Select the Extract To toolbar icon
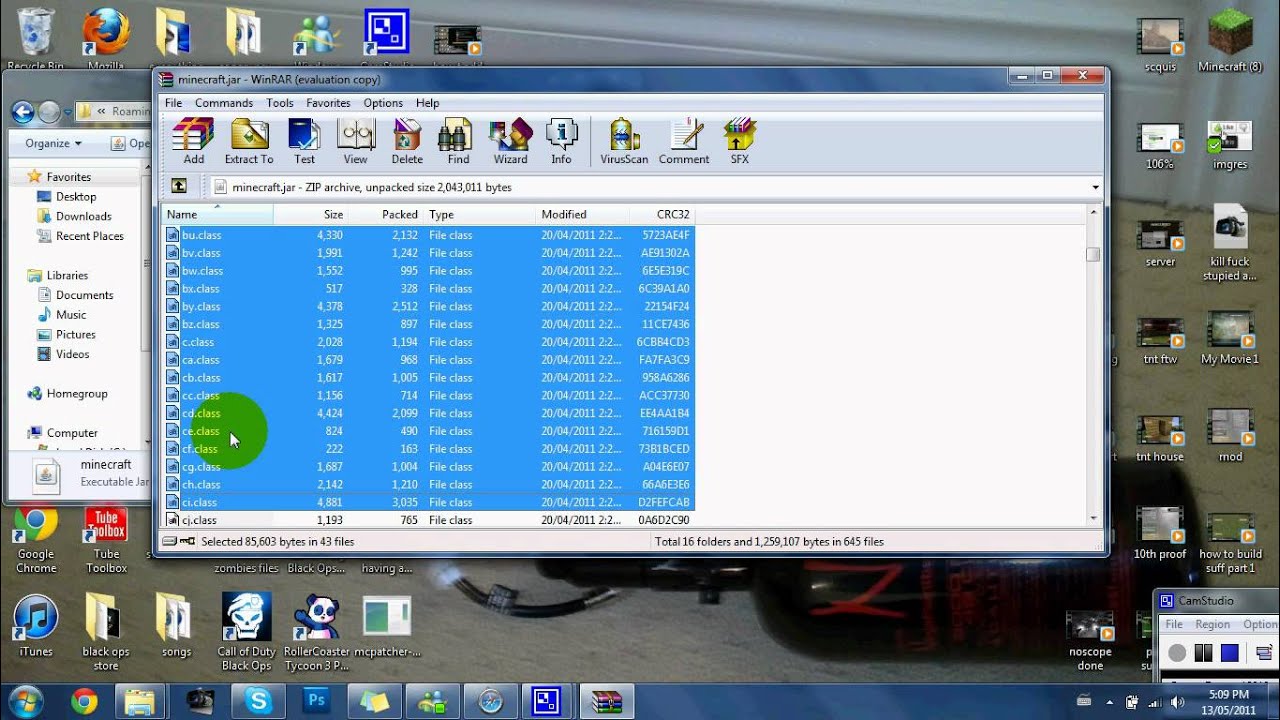This screenshot has width=1280, height=720. 249,141
